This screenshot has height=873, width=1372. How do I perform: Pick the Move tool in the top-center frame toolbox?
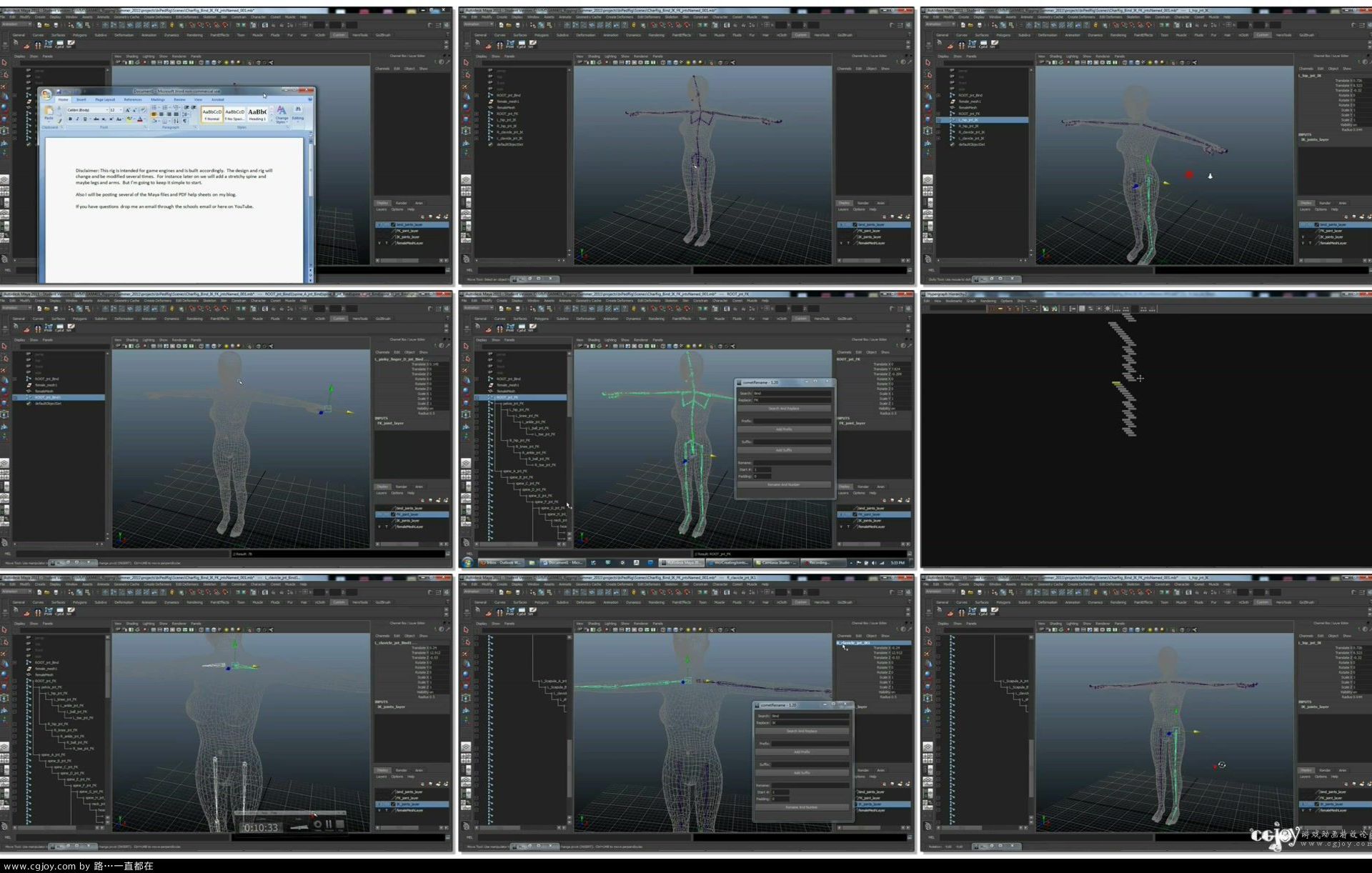466,96
